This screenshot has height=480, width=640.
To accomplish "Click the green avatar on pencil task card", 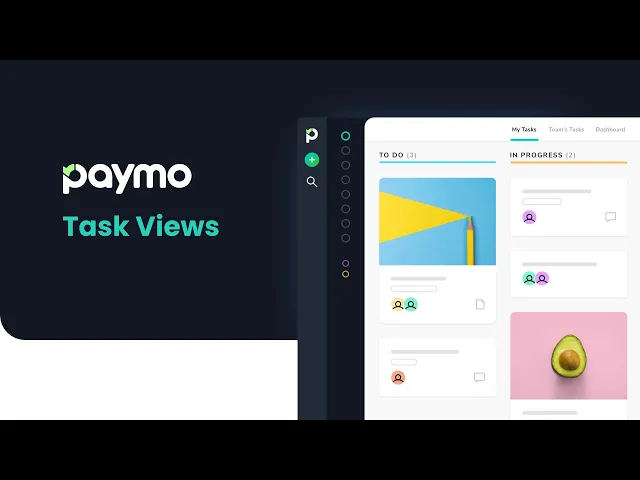I will pyautogui.click(x=411, y=304).
